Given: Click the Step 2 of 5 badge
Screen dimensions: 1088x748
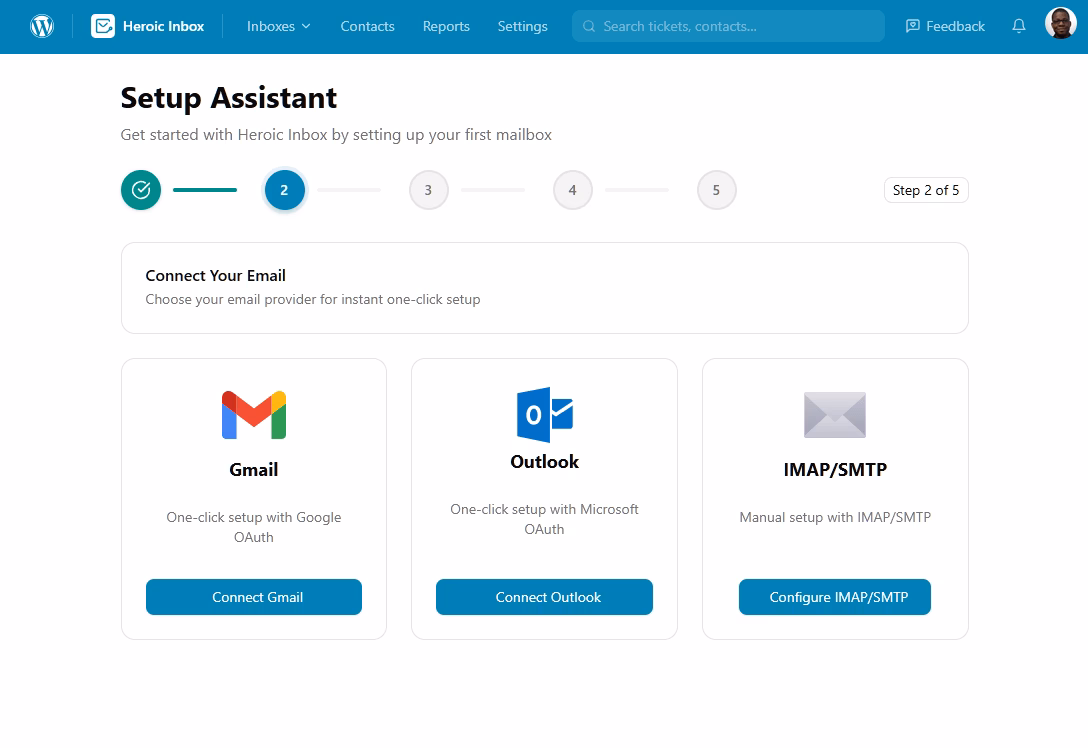Looking at the screenshot, I should click(x=926, y=190).
